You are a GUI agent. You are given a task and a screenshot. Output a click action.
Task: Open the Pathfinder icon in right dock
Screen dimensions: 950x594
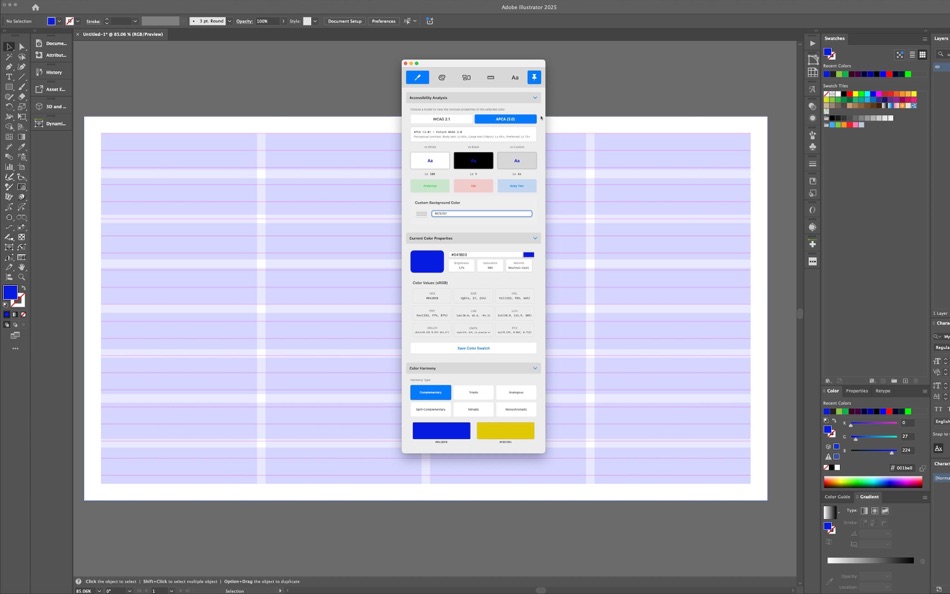[x=812, y=105]
